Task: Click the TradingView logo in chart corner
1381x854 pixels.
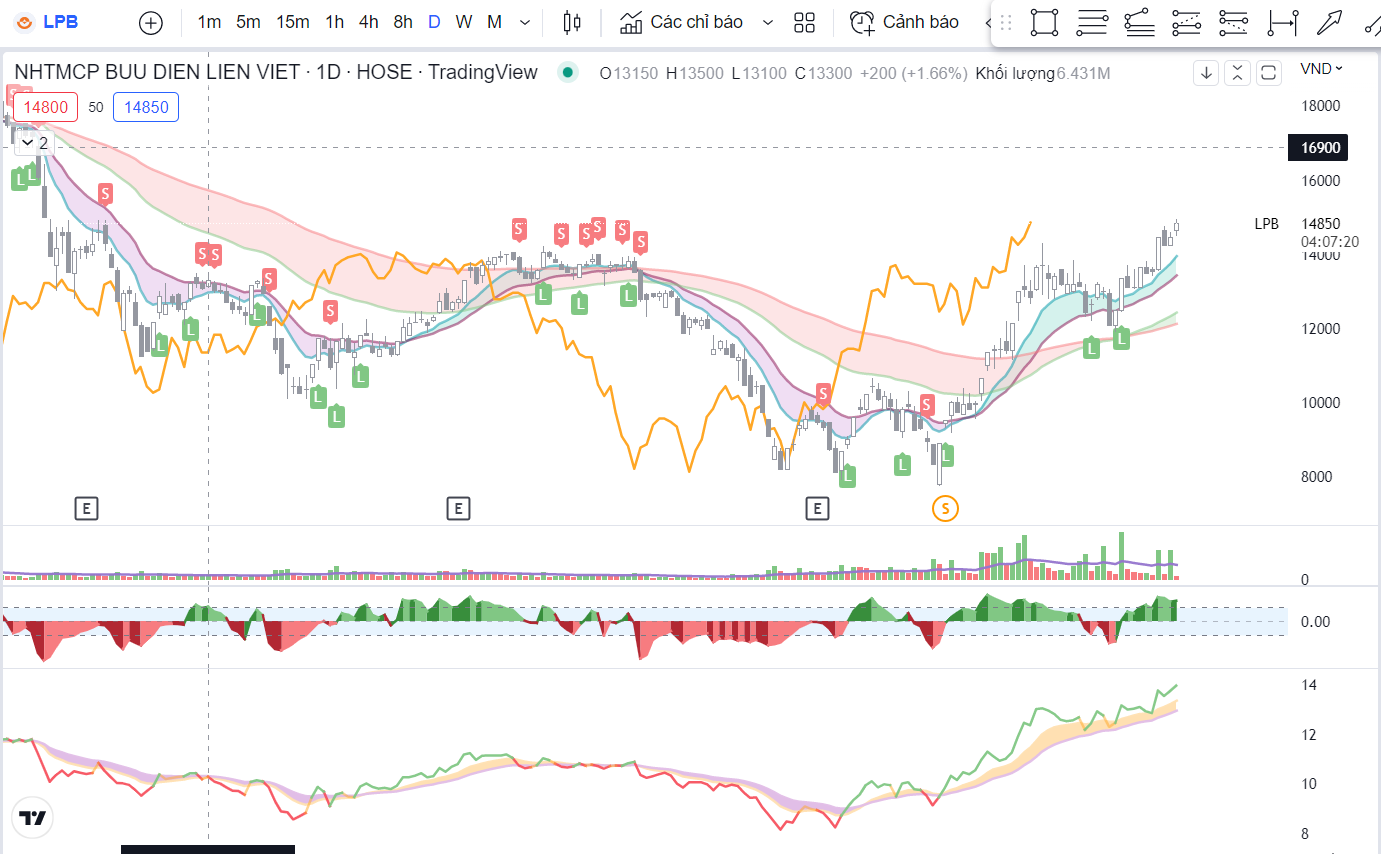Action: click(32, 818)
